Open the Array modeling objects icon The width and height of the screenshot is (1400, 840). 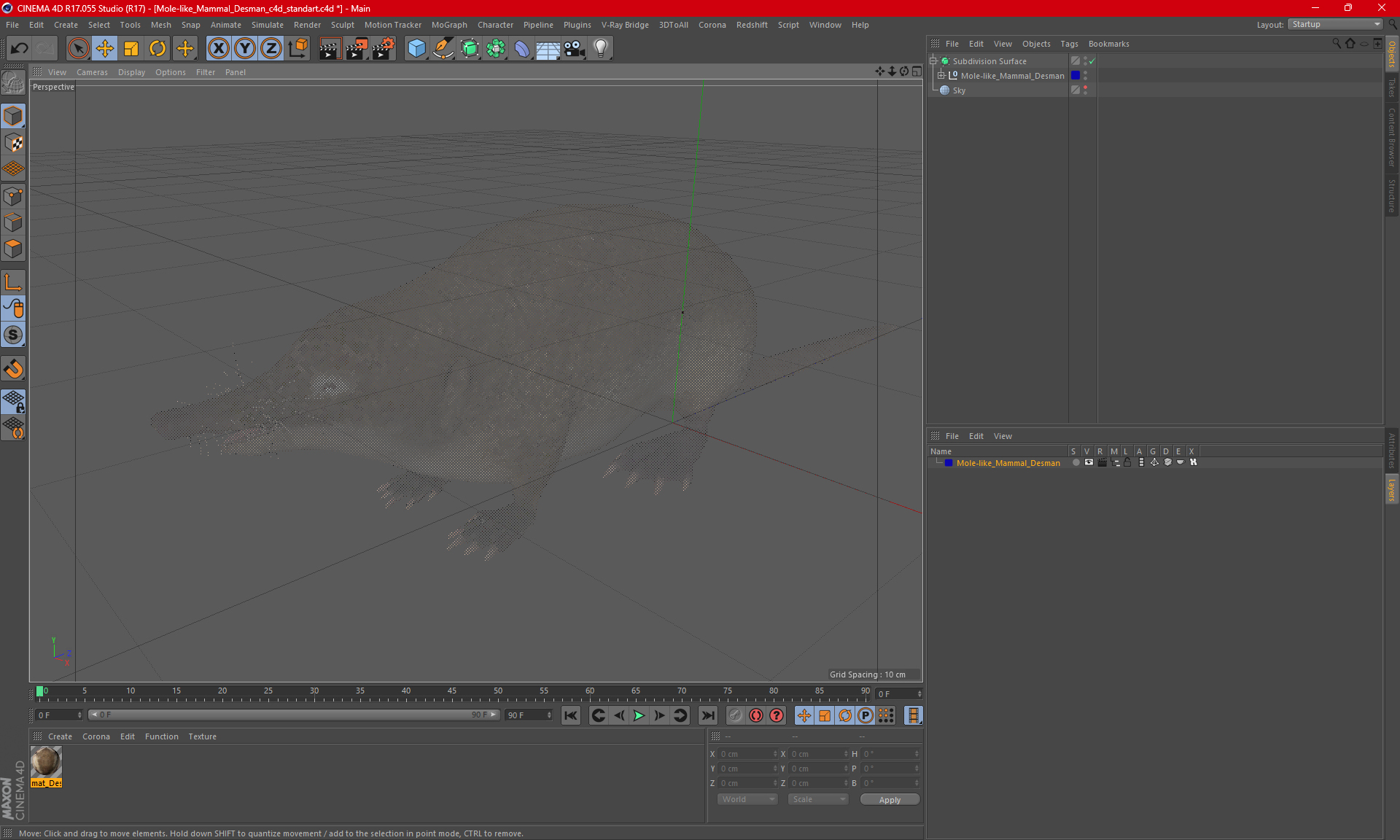pyautogui.click(x=496, y=48)
